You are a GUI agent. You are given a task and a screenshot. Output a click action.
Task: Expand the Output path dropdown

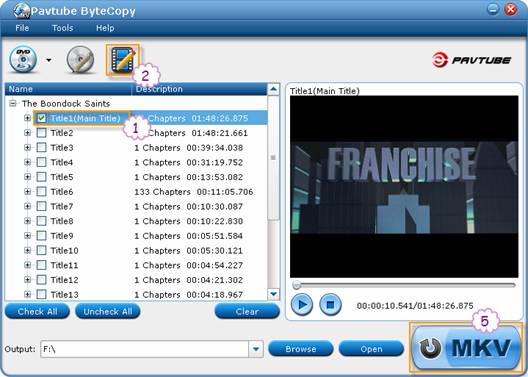(256, 349)
